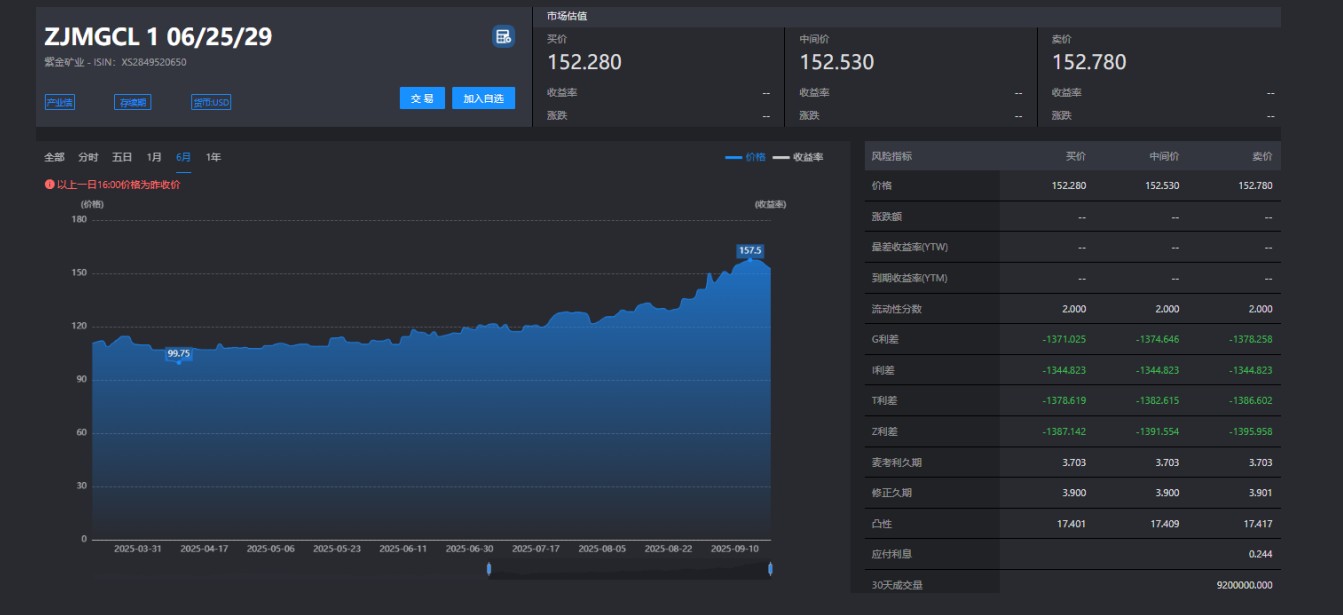The height and width of the screenshot is (615, 1343).
Task: Add bond via 加入自选 button
Action: click(x=484, y=98)
